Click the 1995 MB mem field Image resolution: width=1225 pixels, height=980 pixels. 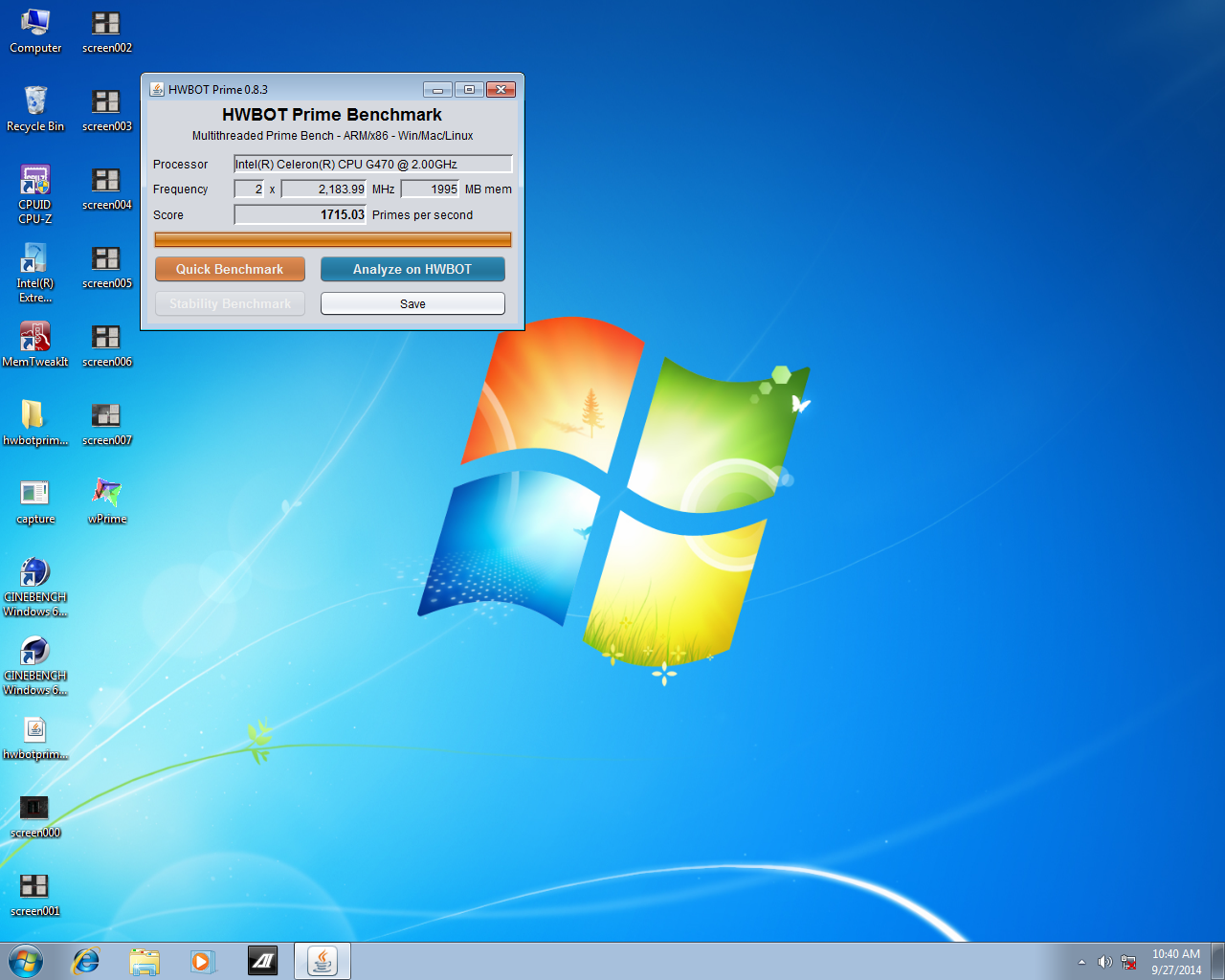(x=430, y=189)
